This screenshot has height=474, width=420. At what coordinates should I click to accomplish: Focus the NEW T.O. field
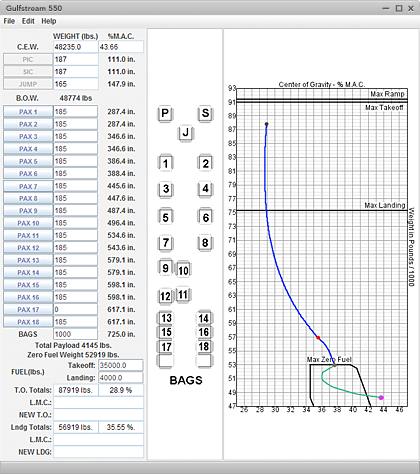(99, 415)
